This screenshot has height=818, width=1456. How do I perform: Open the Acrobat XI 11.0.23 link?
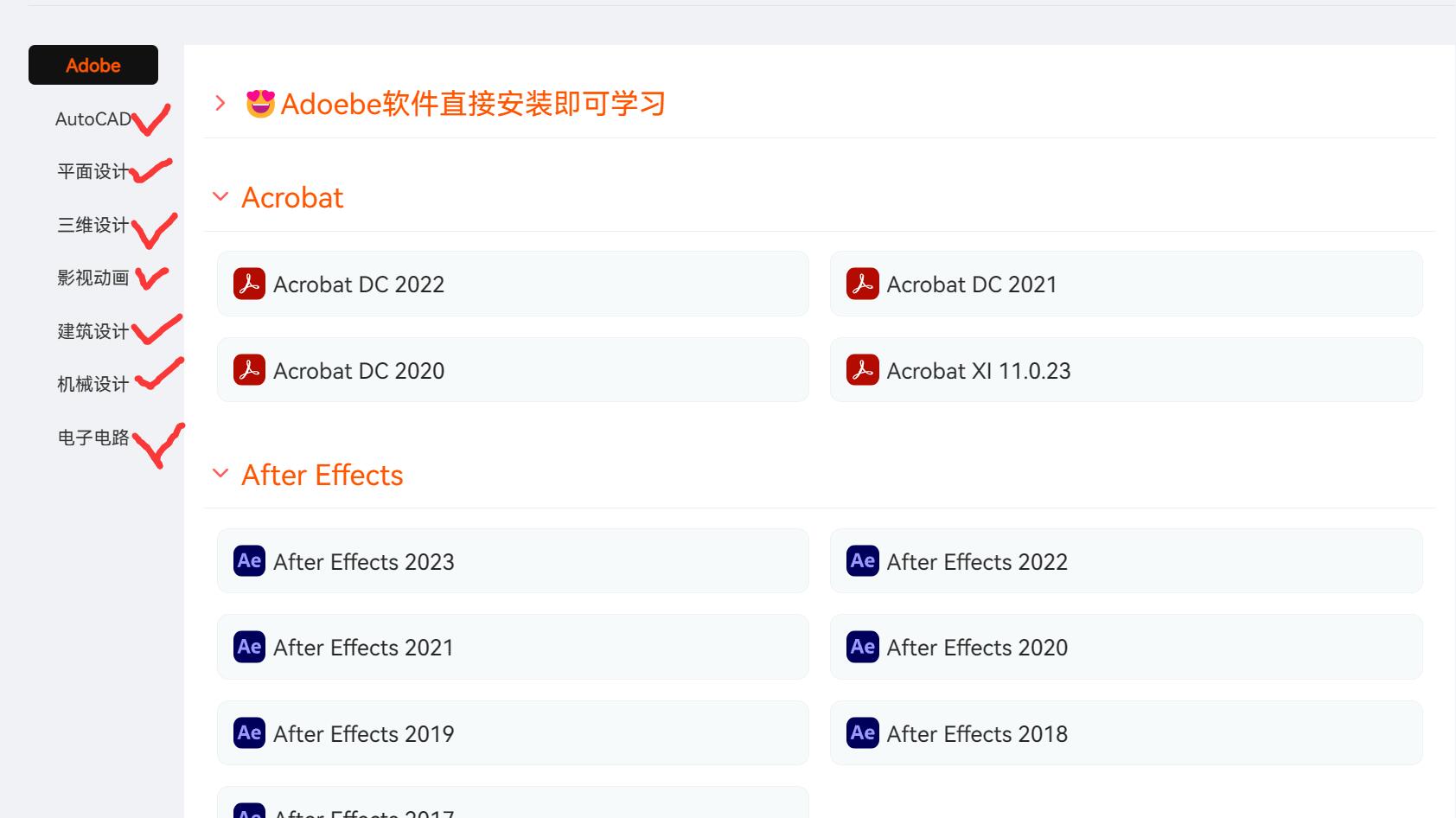pos(1126,370)
